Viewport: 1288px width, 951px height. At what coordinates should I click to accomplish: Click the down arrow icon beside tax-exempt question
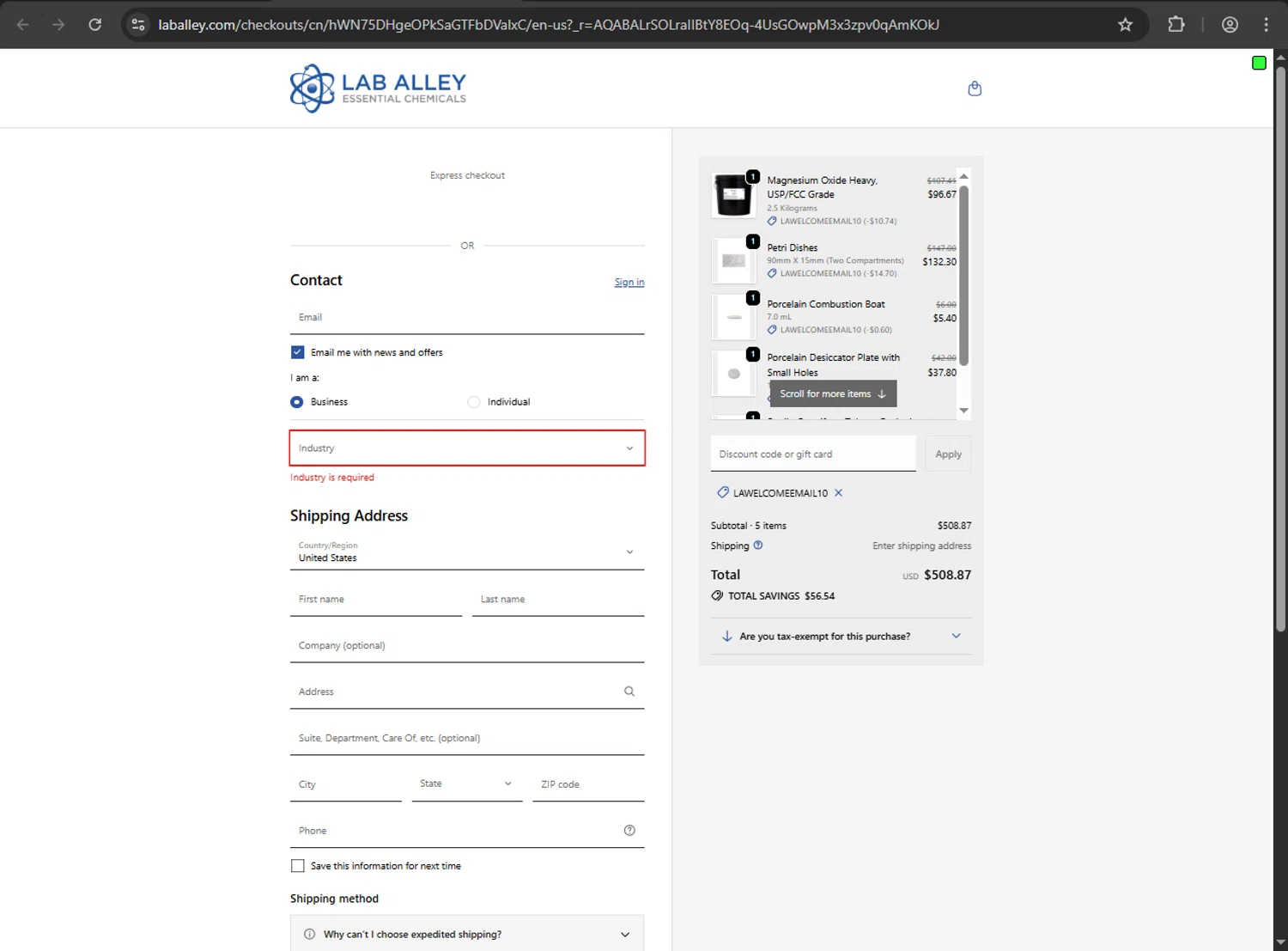[x=726, y=637]
